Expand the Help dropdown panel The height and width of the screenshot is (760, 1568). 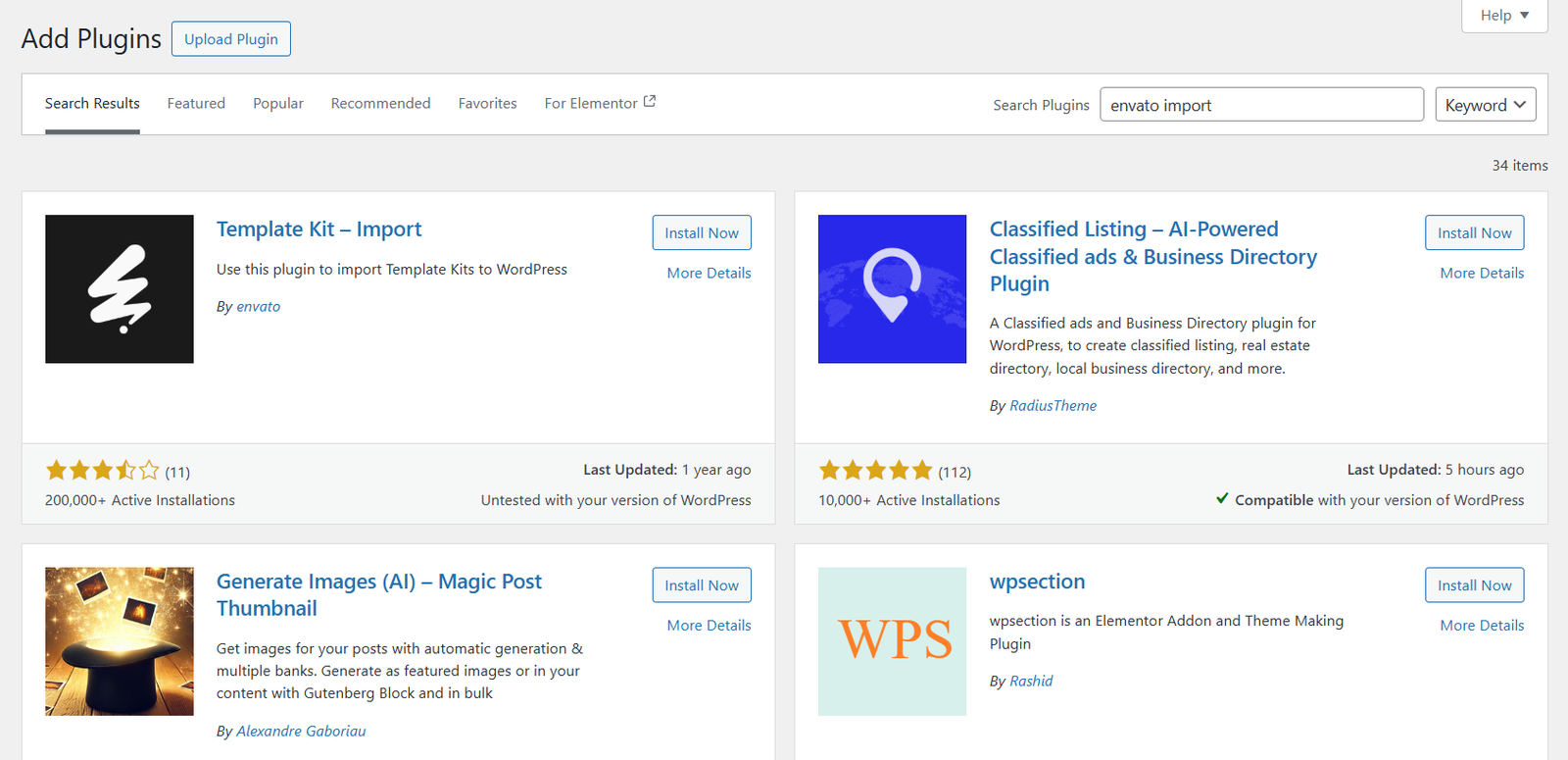[x=1504, y=16]
